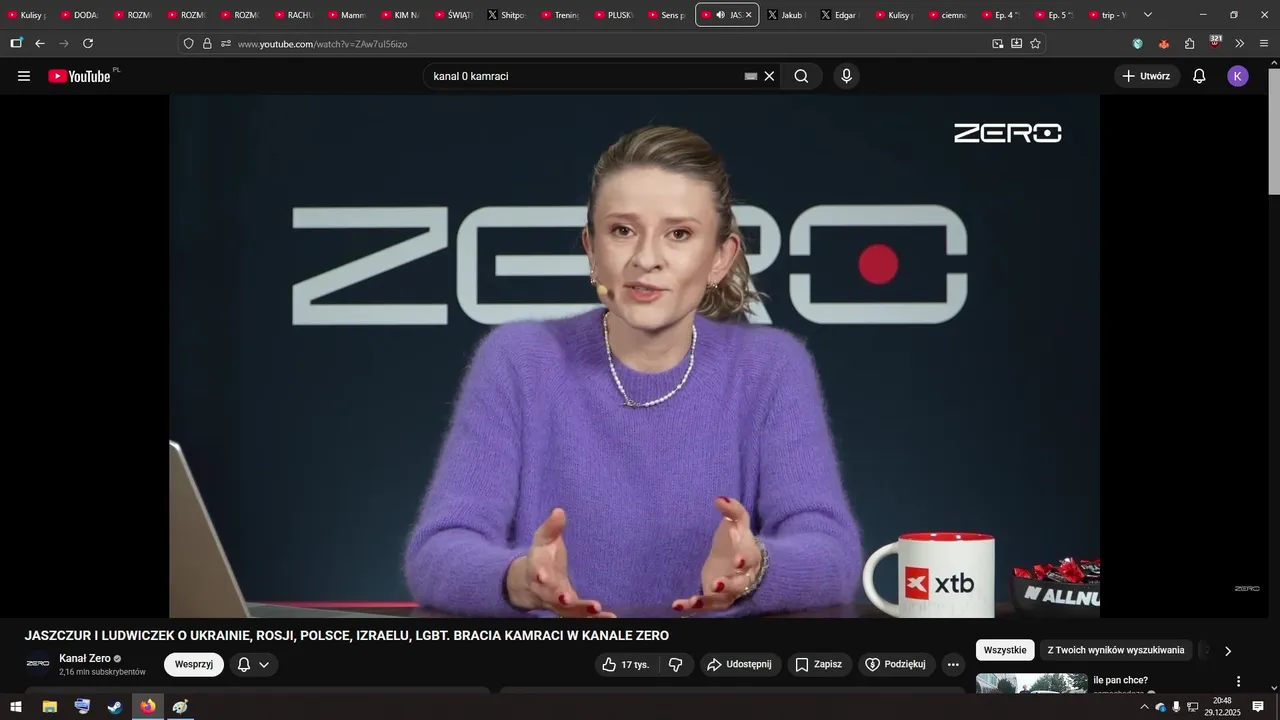The height and width of the screenshot is (720, 1280).
Task: Open the 'ile pan chce?' recommended video title
Action: tap(1120, 680)
